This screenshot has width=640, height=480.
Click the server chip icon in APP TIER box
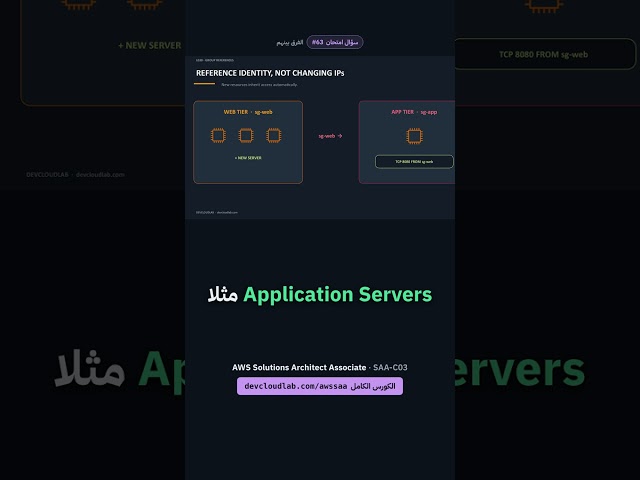pyautogui.click(x=414, y=136)
